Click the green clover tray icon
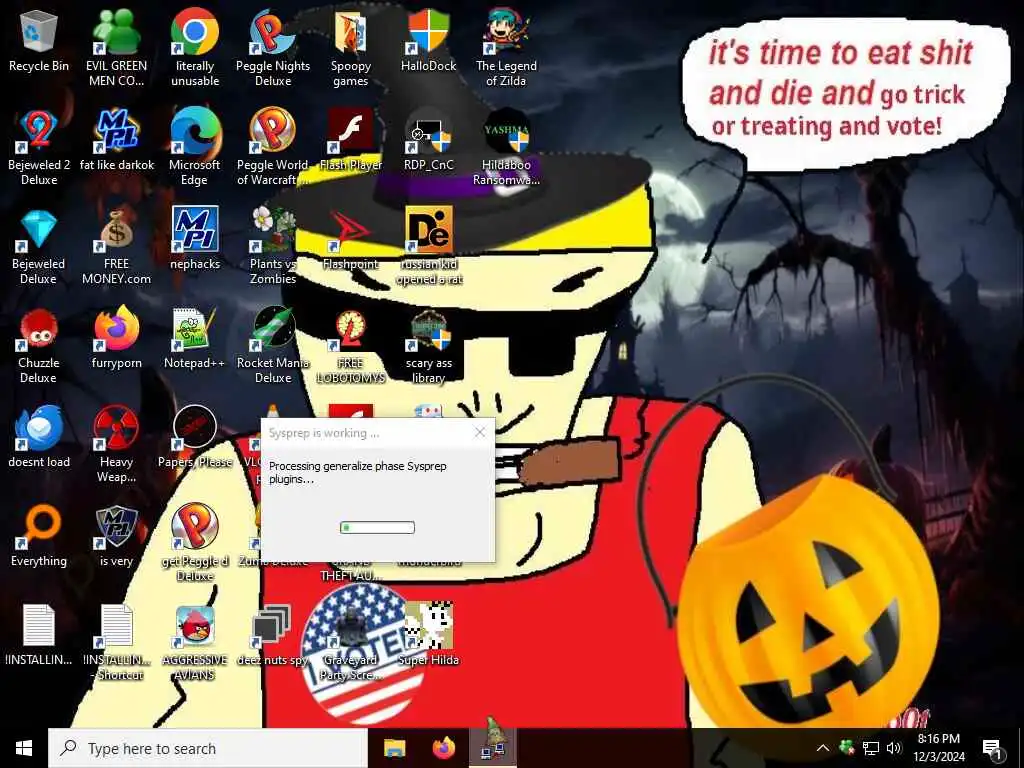The image size is (1024, 768). tap(847, 748)
